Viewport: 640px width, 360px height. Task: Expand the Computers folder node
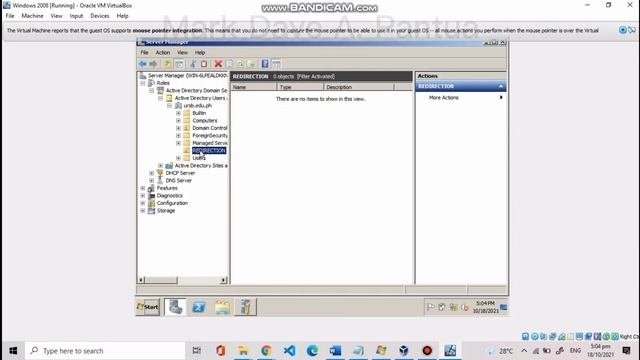point(178,121)
